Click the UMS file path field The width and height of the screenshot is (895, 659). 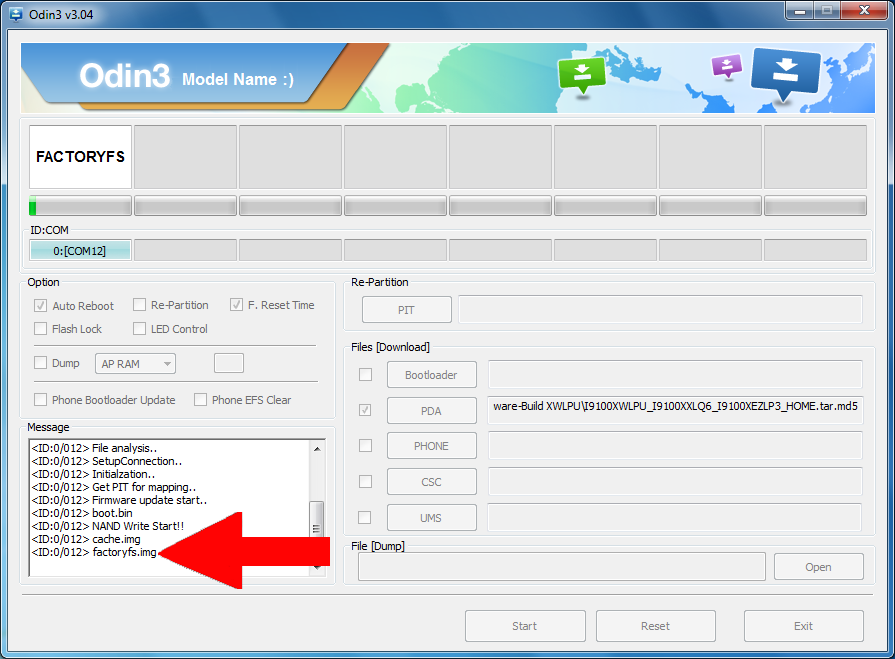674,518
